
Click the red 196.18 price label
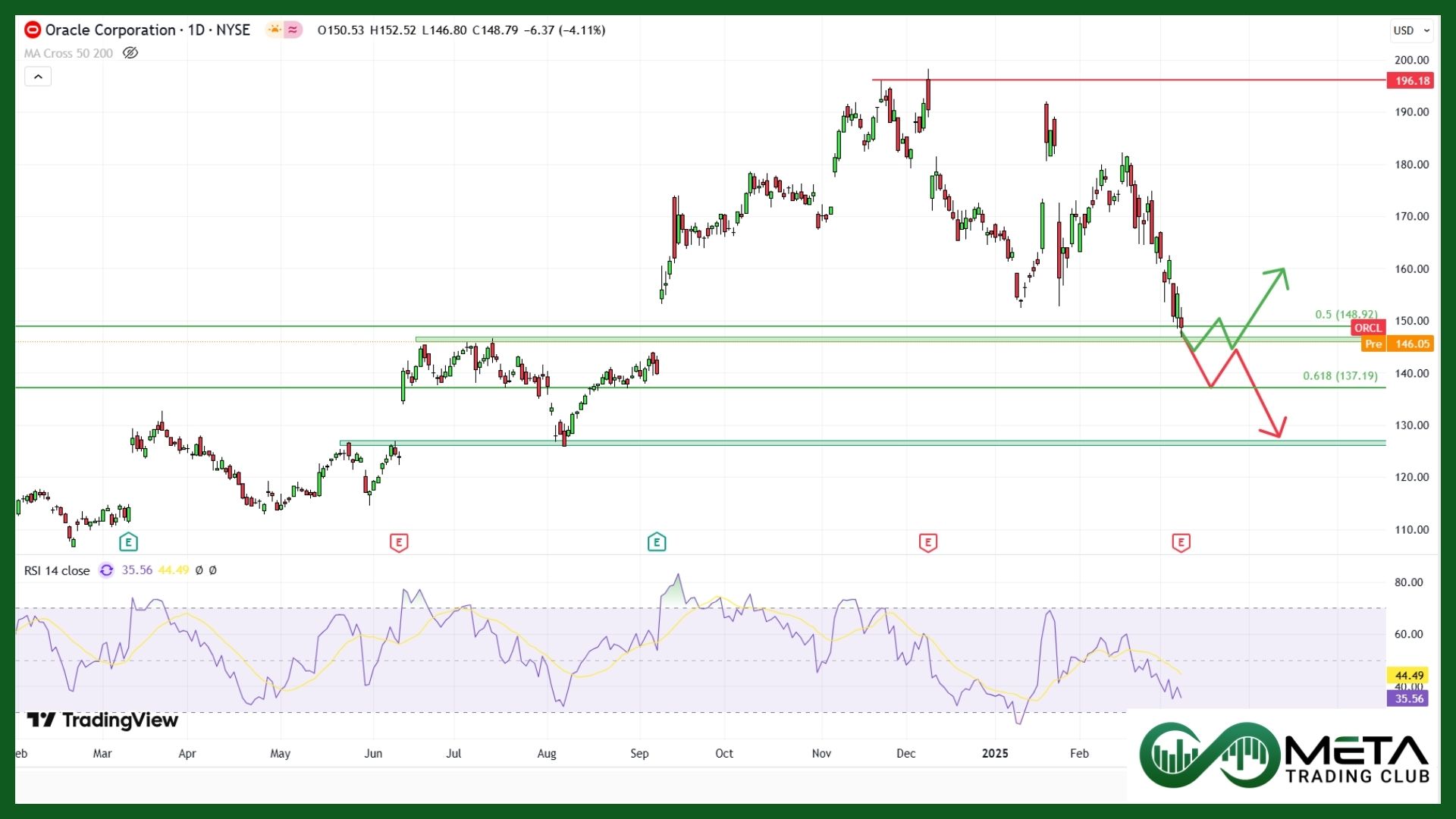pos(1410,80)
